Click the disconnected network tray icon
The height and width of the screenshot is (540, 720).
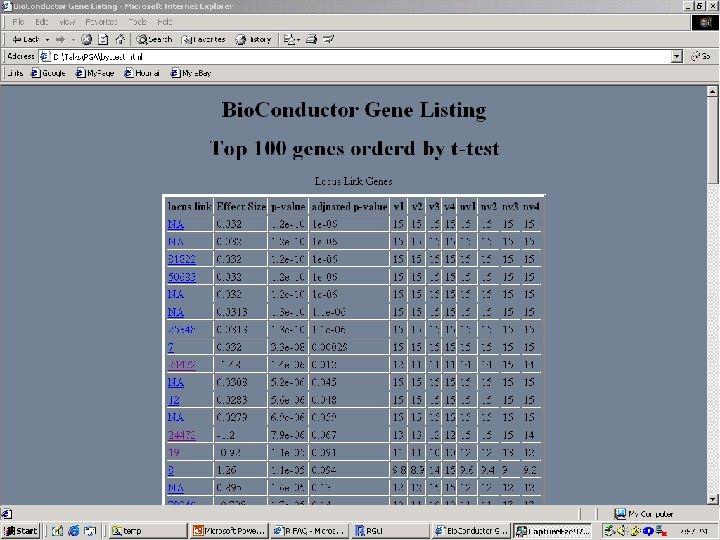point(661,531)
